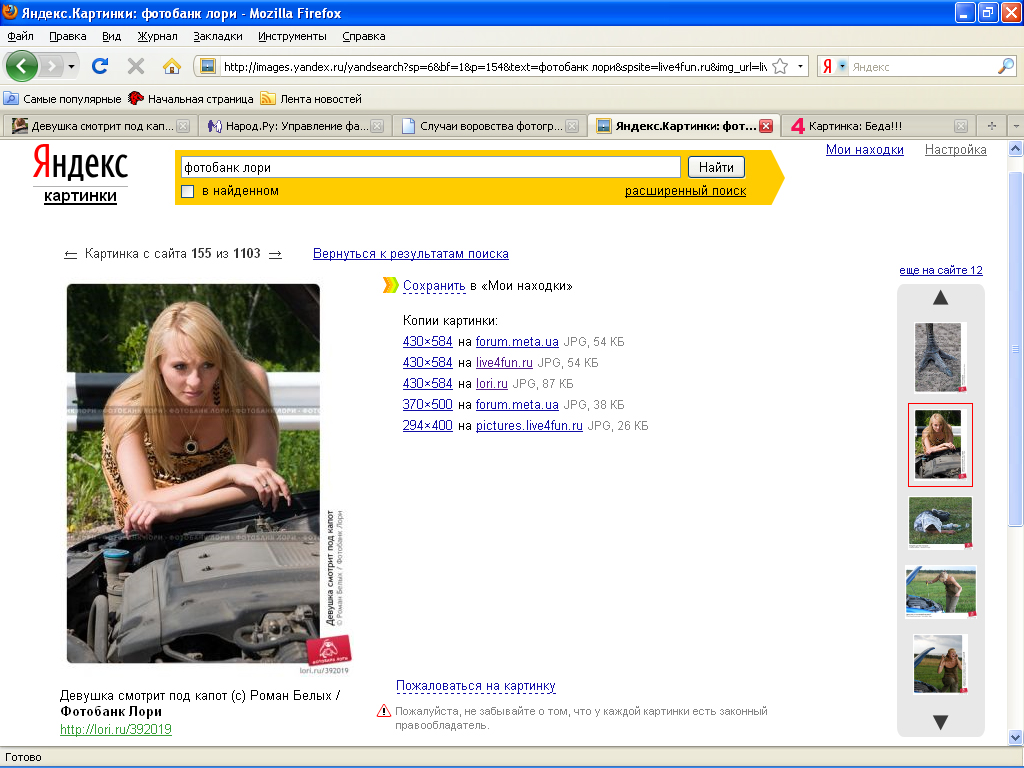Viewport: 1024px width, 768px height.
Task: Toggle the в найденном checkbox
Action: (187, 191)
